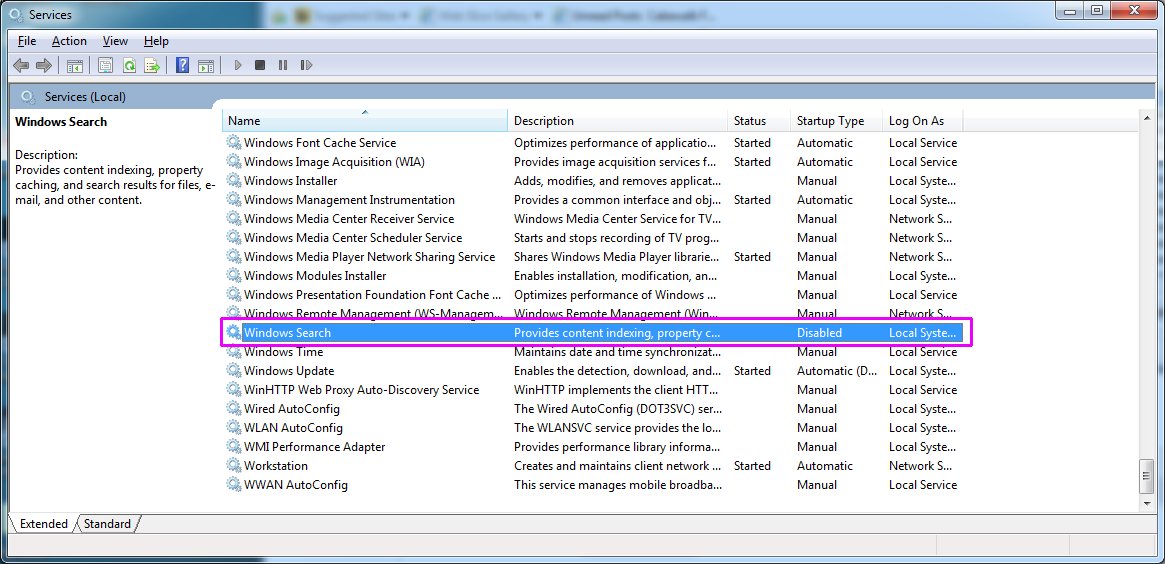Click the Restart Service icon
Image resolution: width=1165 pixels, height=564 pixels.
coord(306,65)
